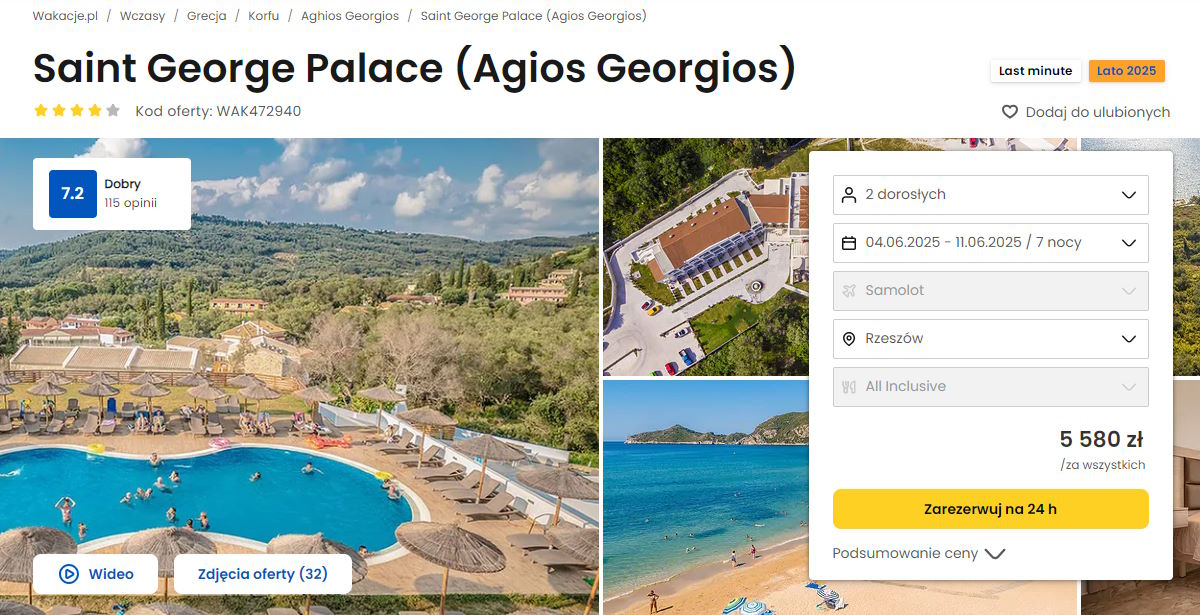The image size is (1200, 615).
Task: Click the calendar icon beside dates
Action: [x=849, y=242]
